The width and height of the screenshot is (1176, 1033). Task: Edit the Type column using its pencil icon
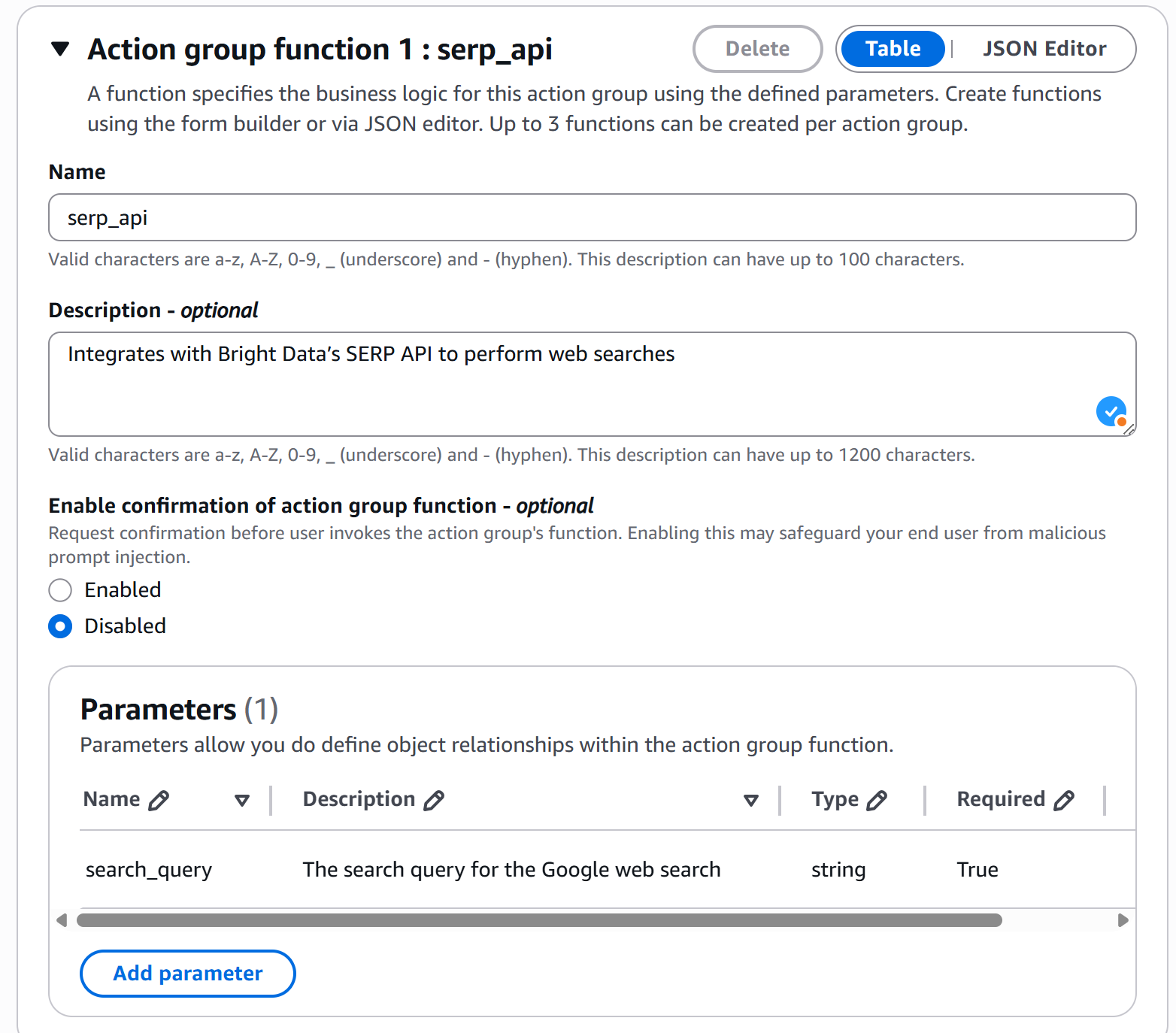(x=877, y=800)
